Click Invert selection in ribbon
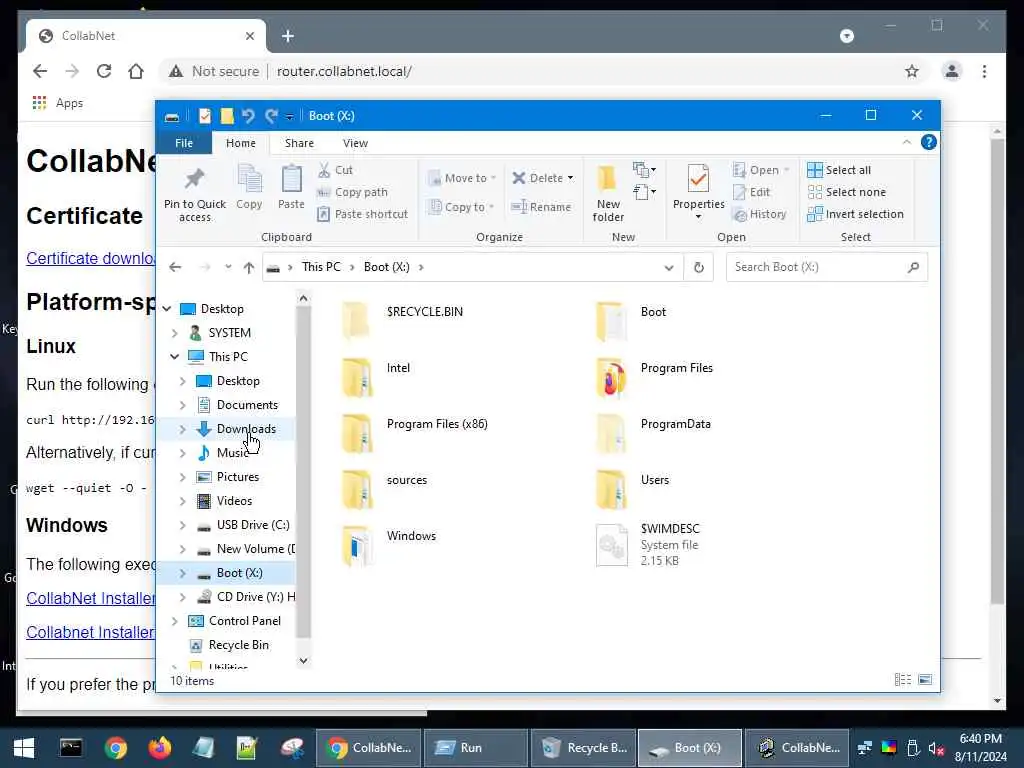The width and height of the screenshot is (1024, 768). pos(856,214)
